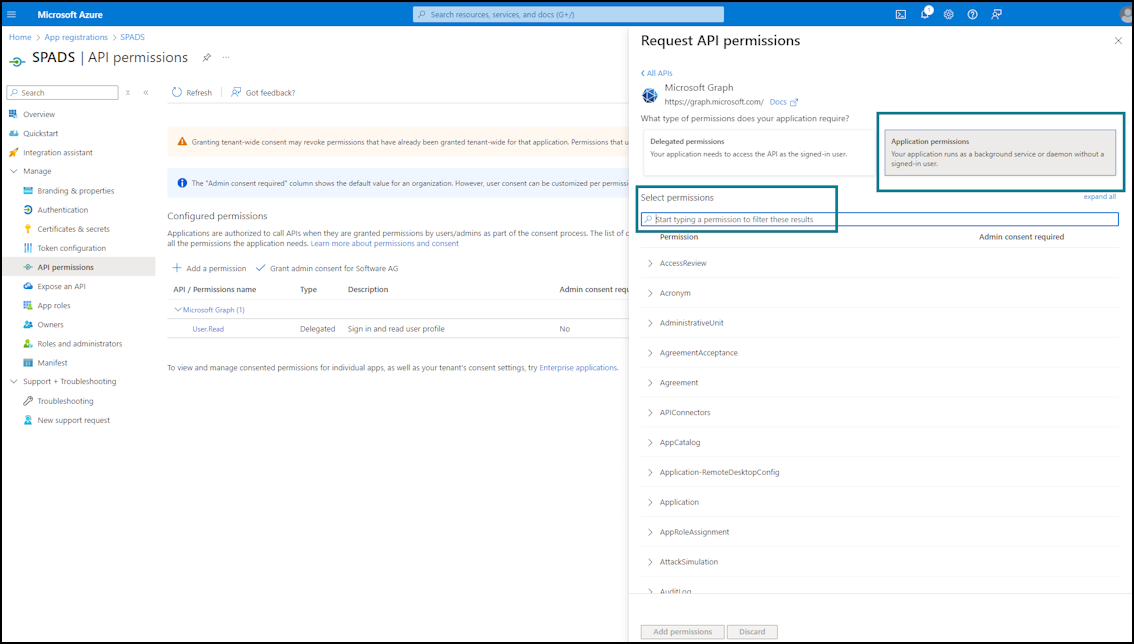1134x644 pixels.
Task: Expand the Application-RemoteDesktopConfig group
Action: click(x=650, y=473)
